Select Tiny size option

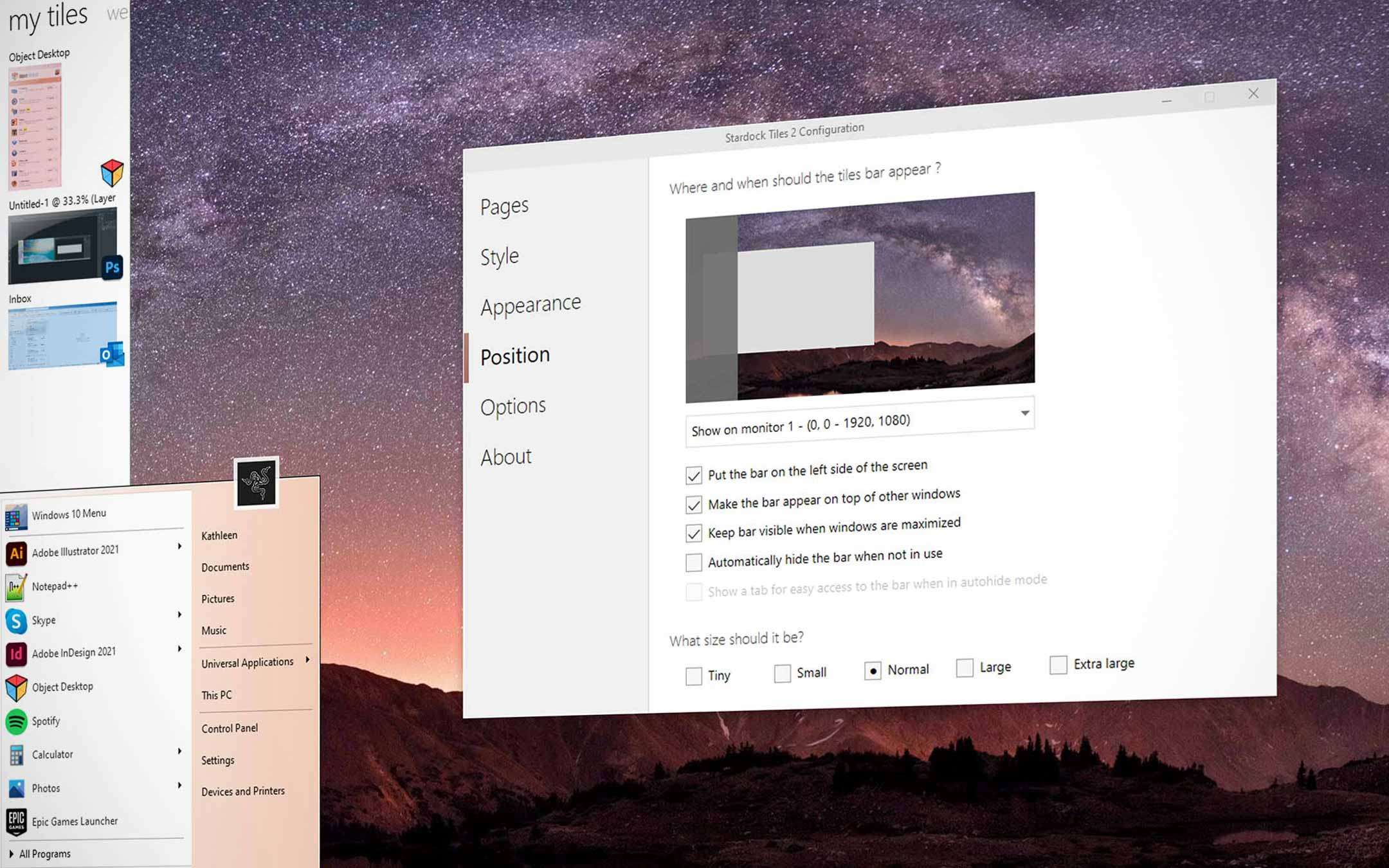point(693,676)
